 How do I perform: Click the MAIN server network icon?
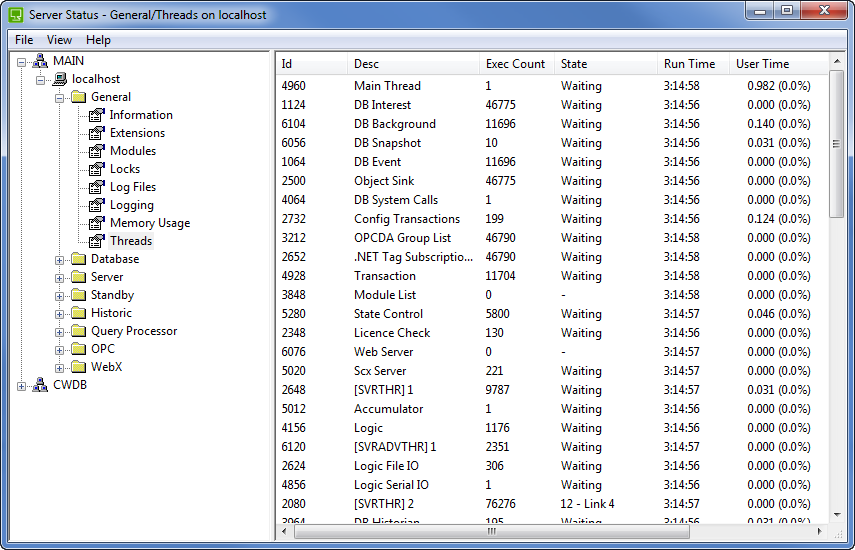[x=40, y=61]
